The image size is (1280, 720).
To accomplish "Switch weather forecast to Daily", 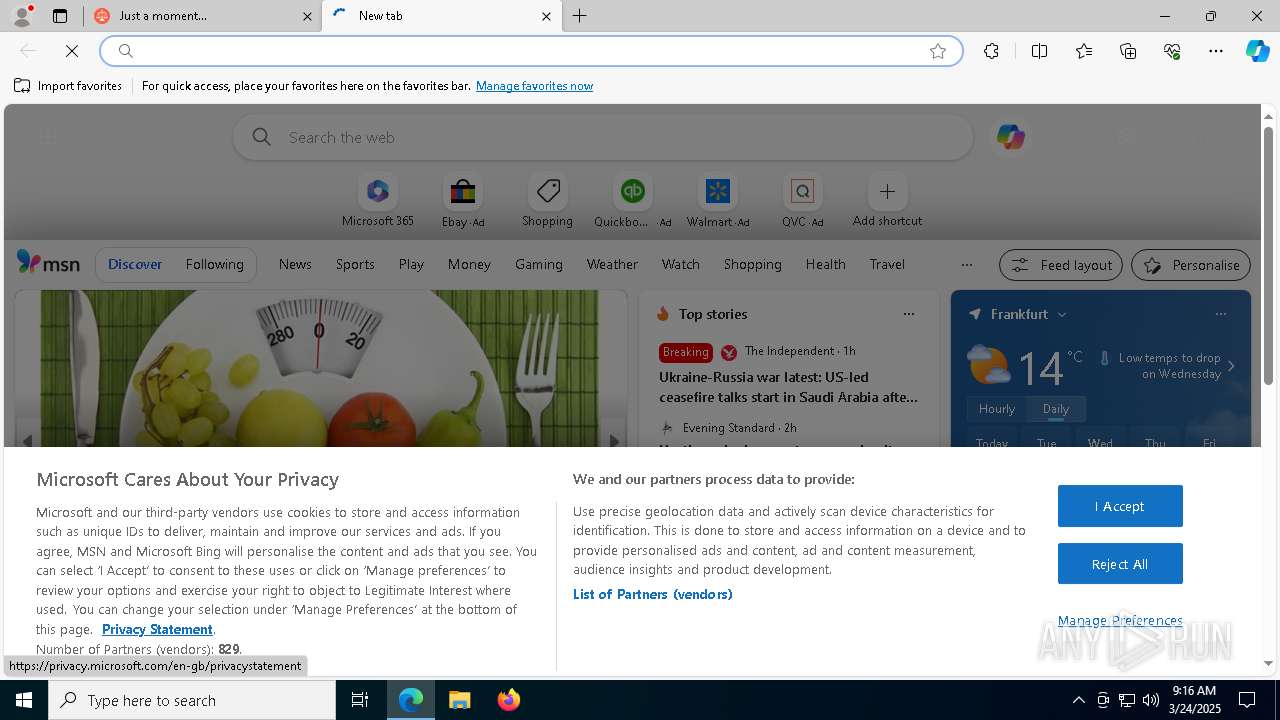I will (x=1056, y=409).
